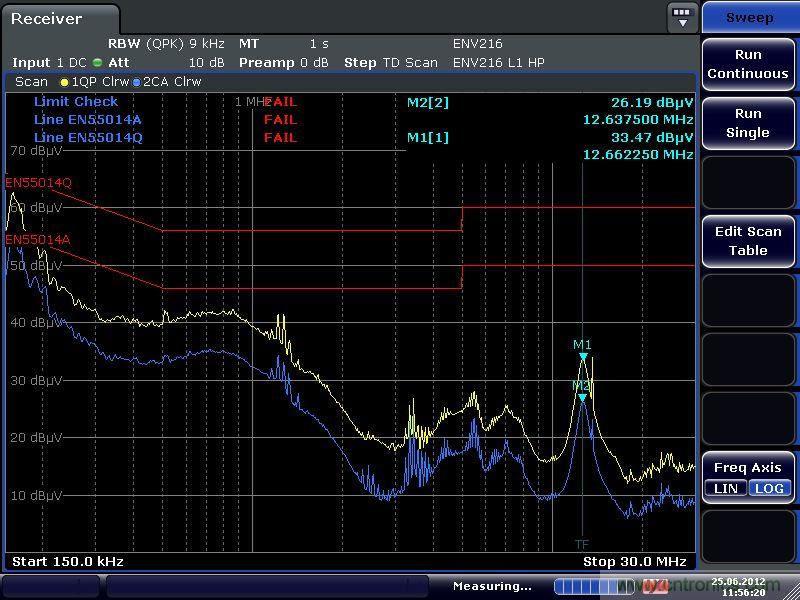Click the yellow 1QP trace indicator dot

pos(65,82)
